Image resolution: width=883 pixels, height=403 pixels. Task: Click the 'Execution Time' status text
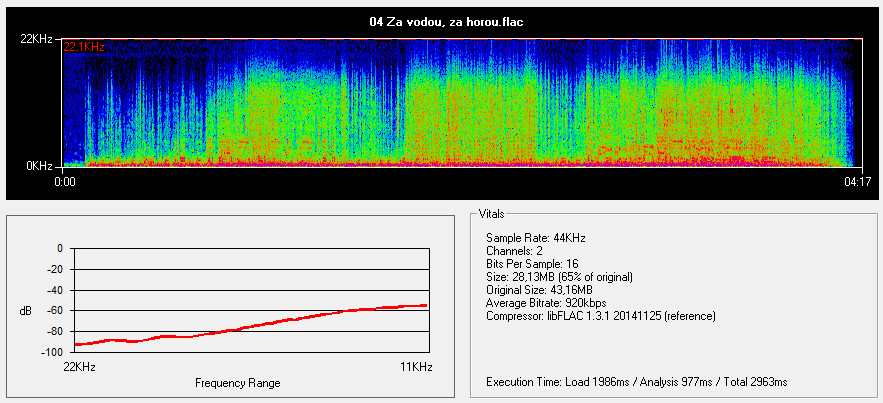point(636,382)
